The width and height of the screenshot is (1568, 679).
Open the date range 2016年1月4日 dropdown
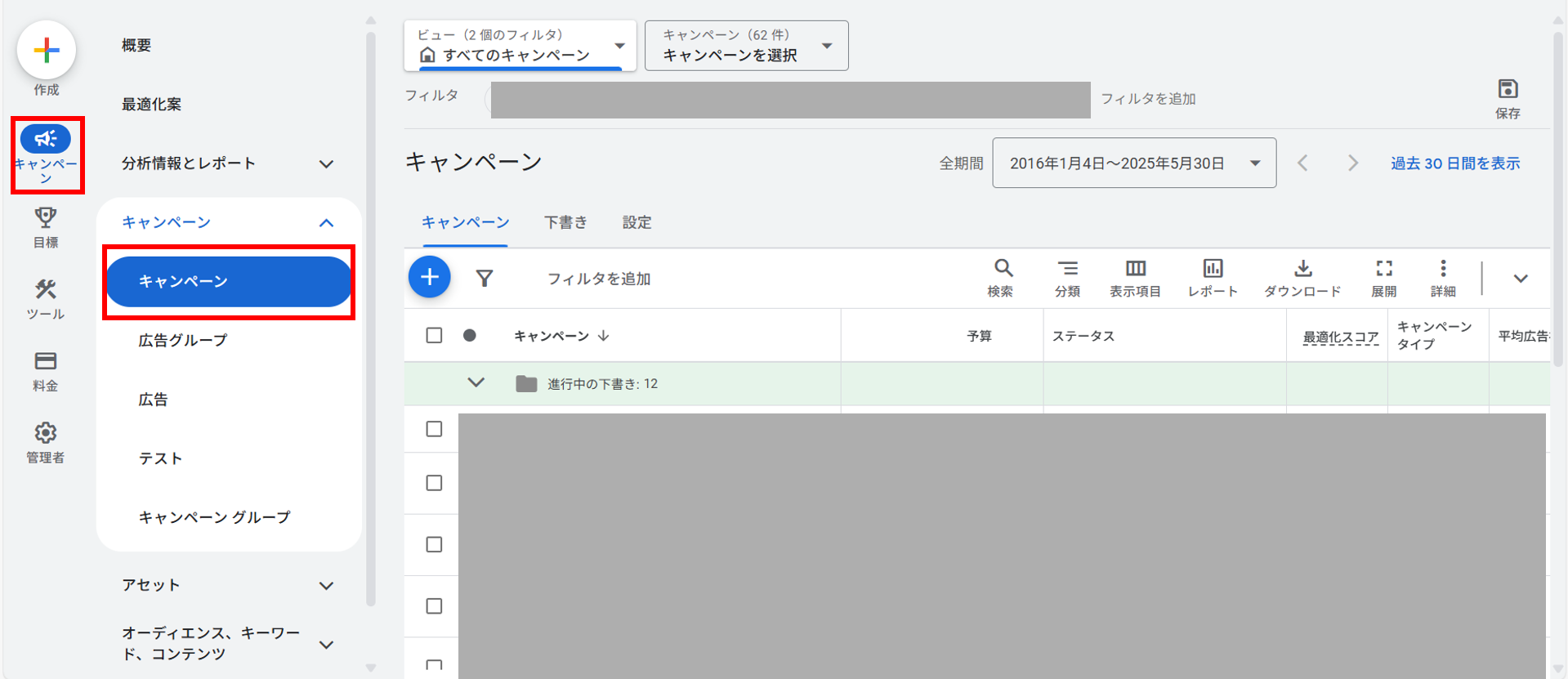(x=1134, y=163)
